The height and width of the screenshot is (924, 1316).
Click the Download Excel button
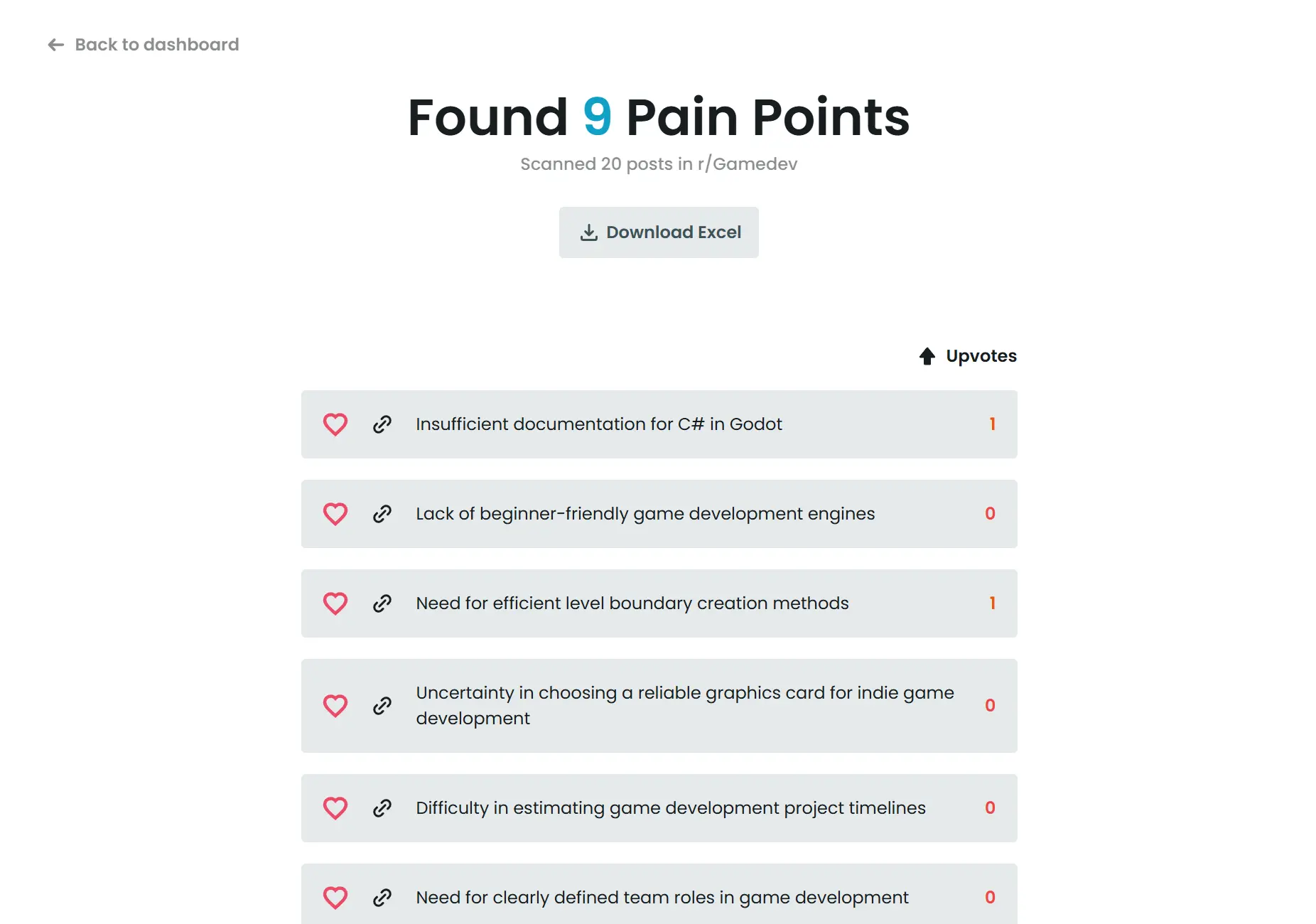(x=659, y=232)
